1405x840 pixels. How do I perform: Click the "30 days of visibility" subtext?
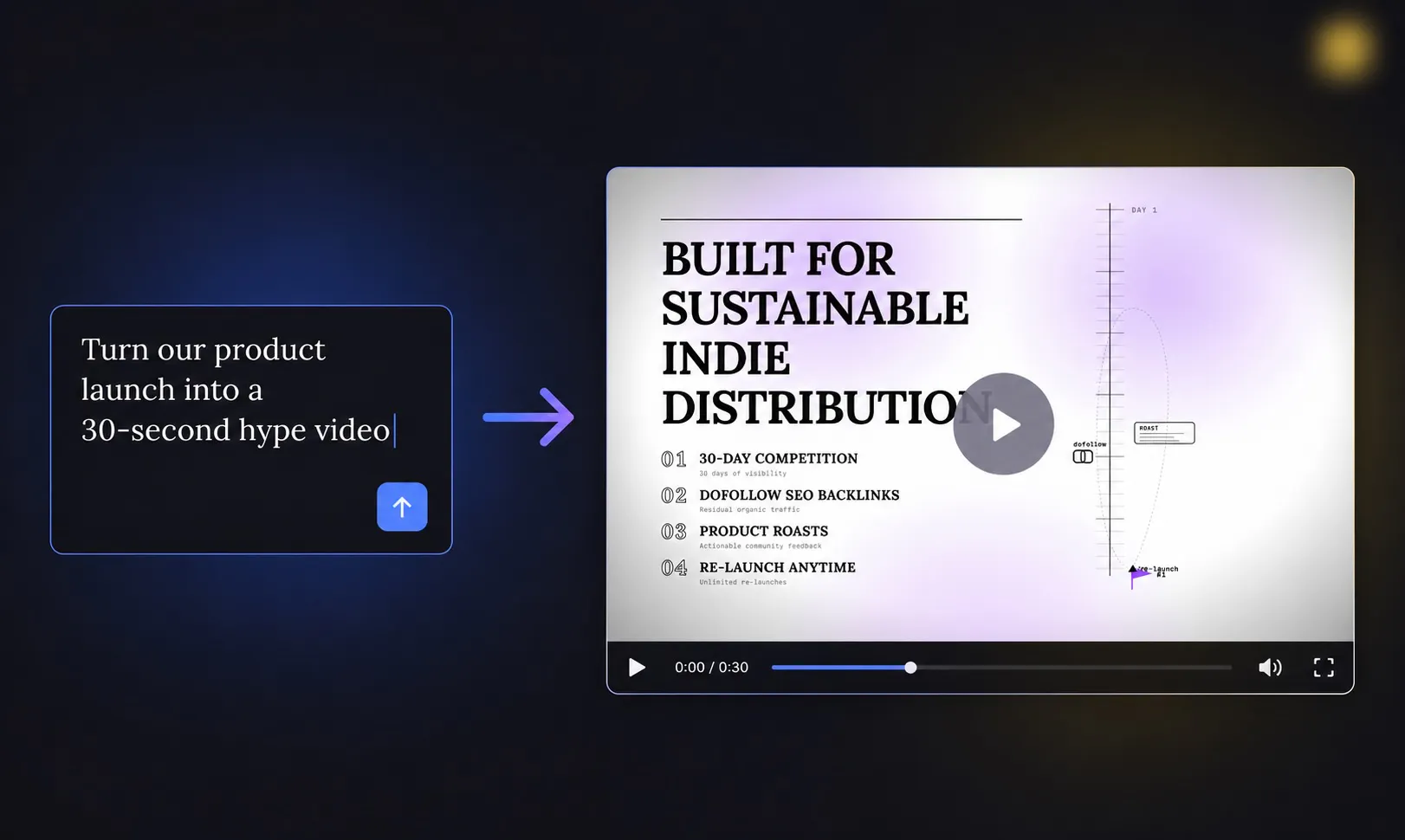(x=742, y=474)
